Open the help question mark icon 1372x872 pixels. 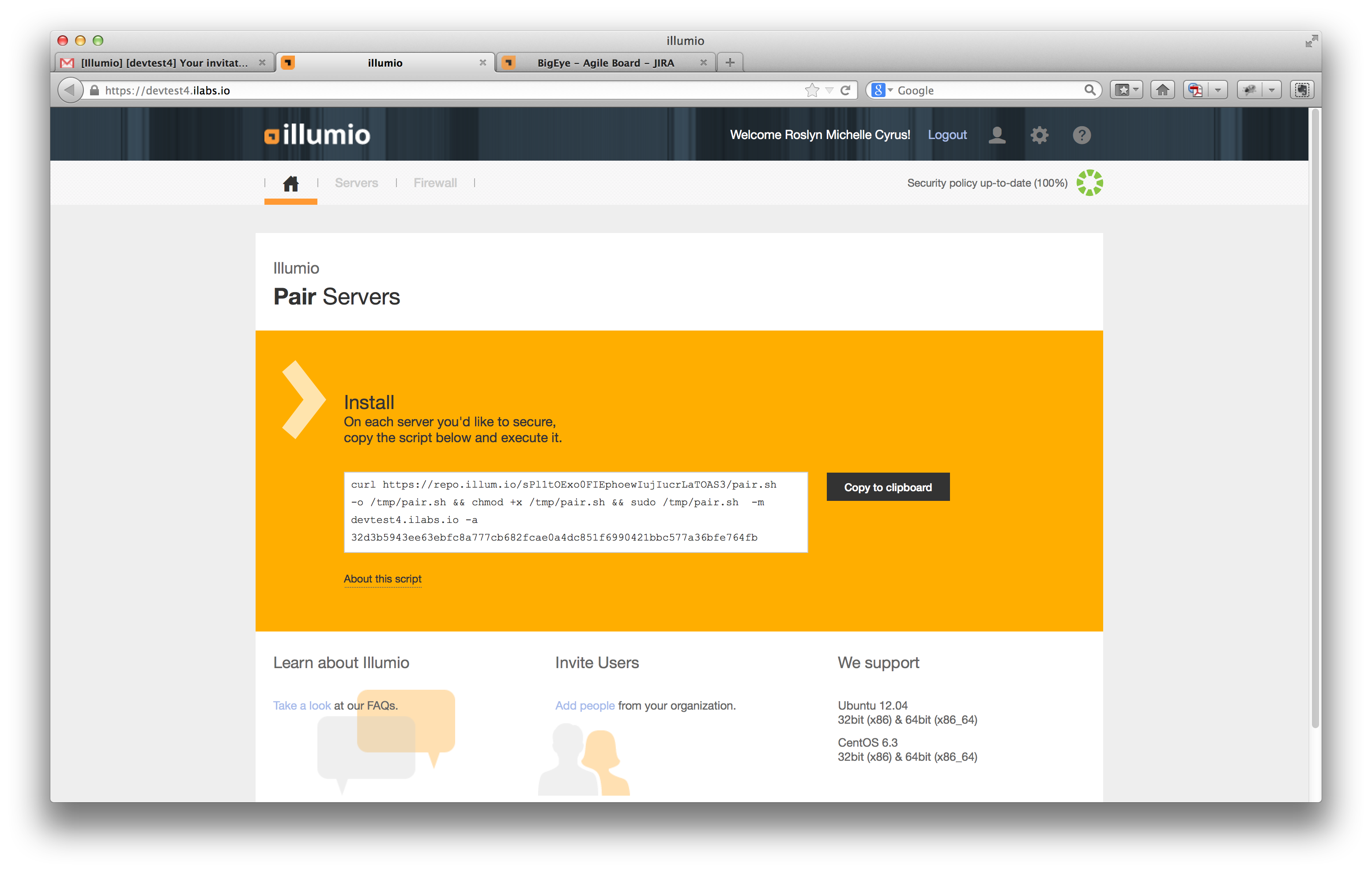click(1082, 135)
